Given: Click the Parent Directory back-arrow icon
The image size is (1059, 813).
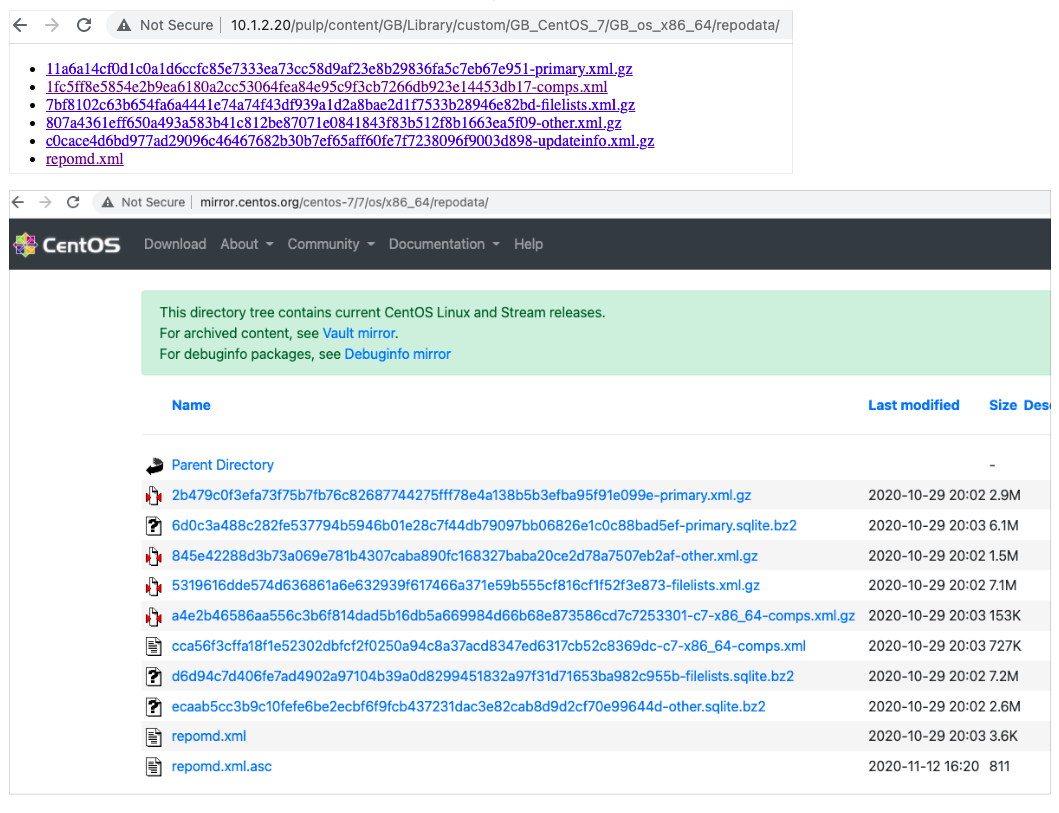Looking at the screenshot, I should coord(155,466).
